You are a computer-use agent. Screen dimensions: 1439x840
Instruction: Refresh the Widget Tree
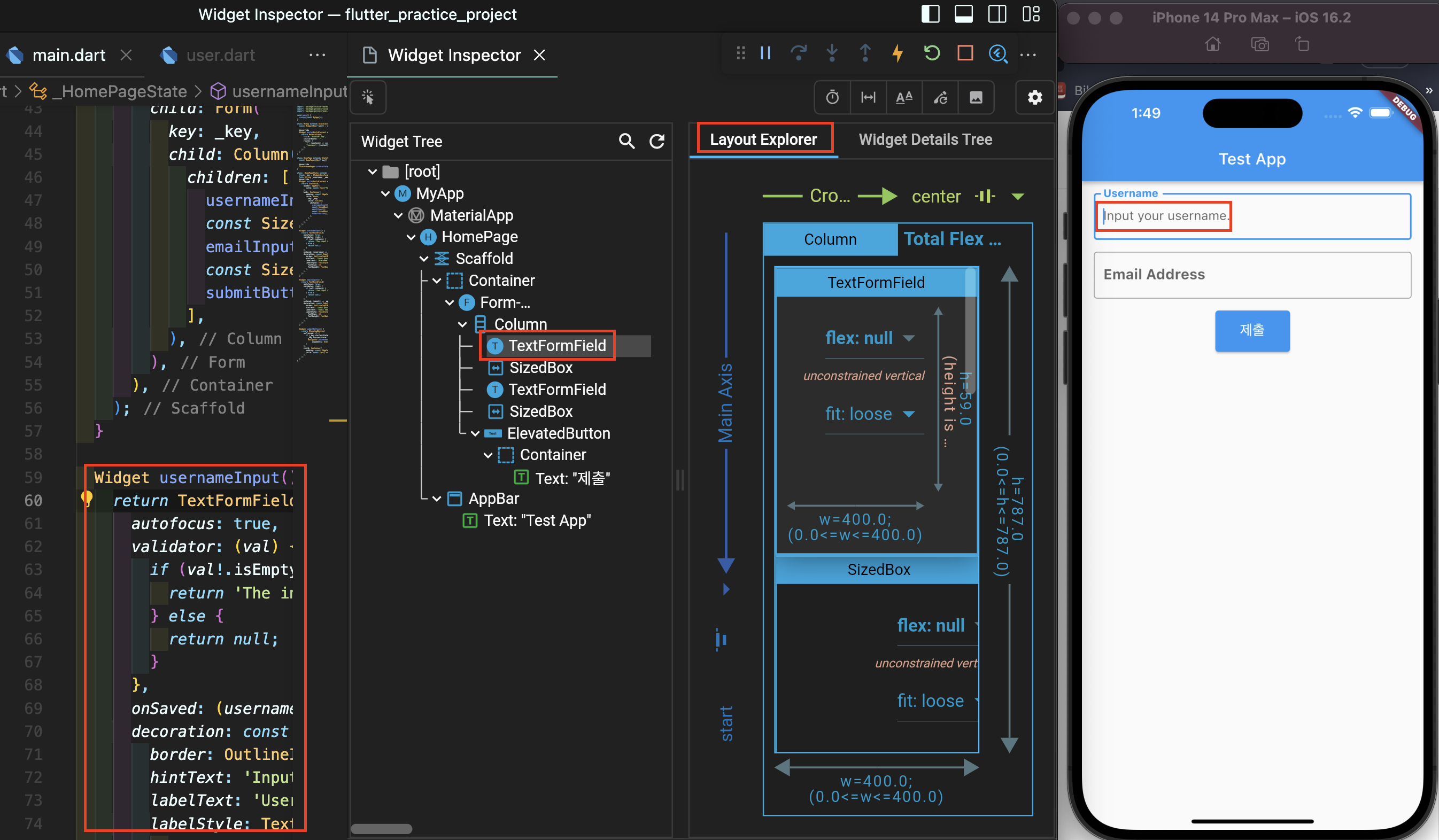click(x=657, y=141)
